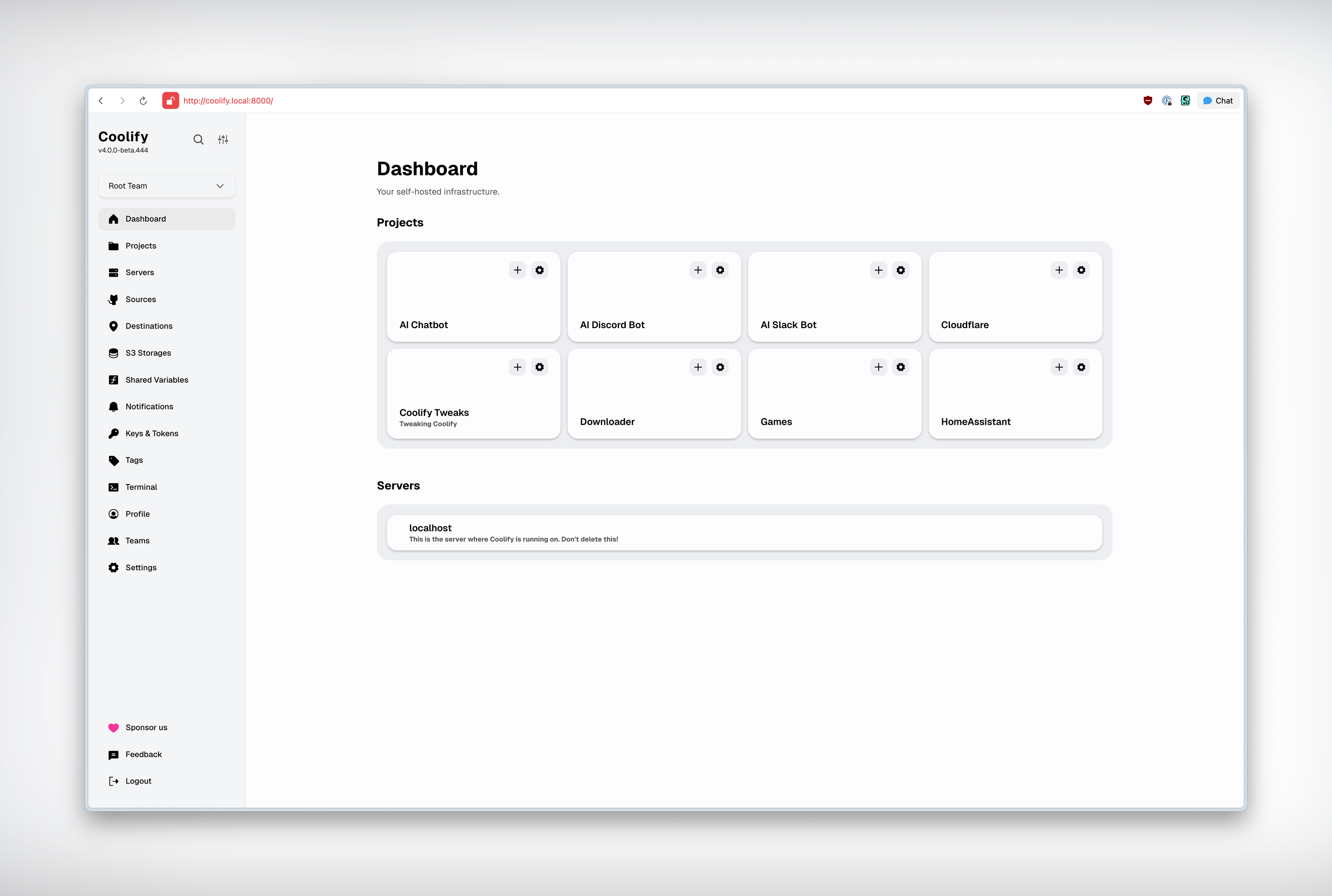Screen dimensions: 1332x896
Task: Select the localhost server card
Action: tap(743, 532)
